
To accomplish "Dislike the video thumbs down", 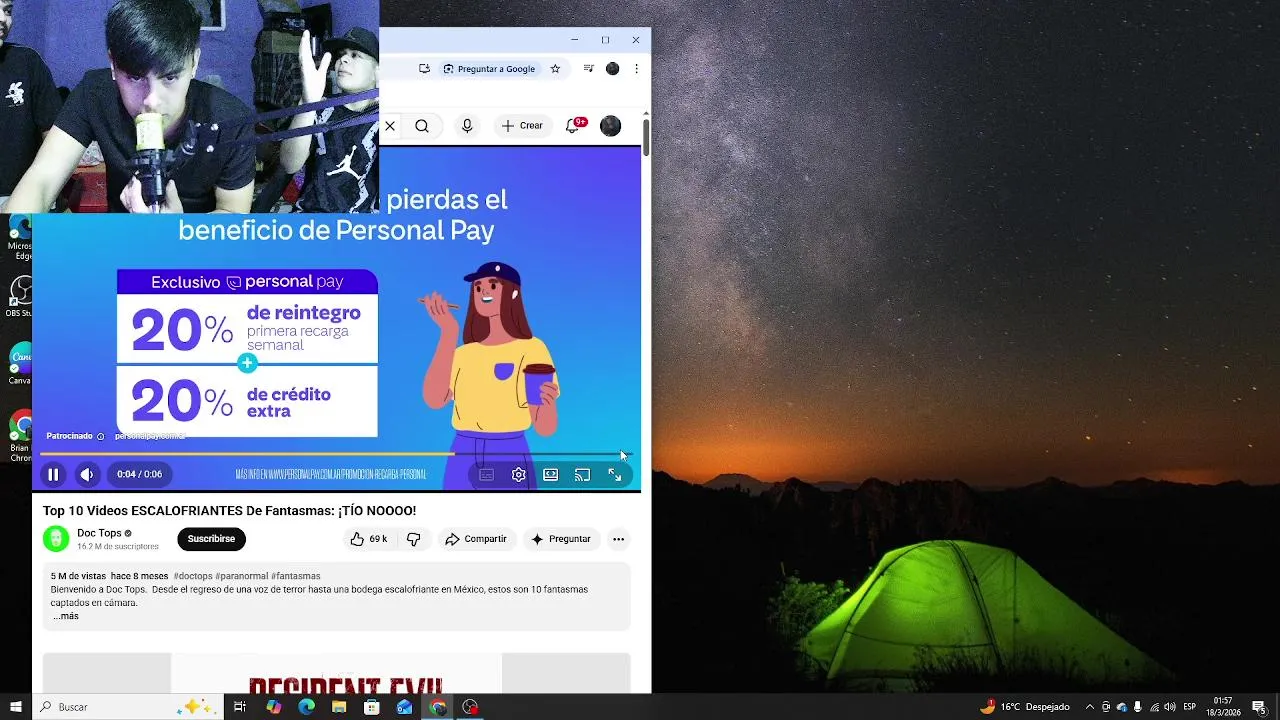I will tap(413, 539).
